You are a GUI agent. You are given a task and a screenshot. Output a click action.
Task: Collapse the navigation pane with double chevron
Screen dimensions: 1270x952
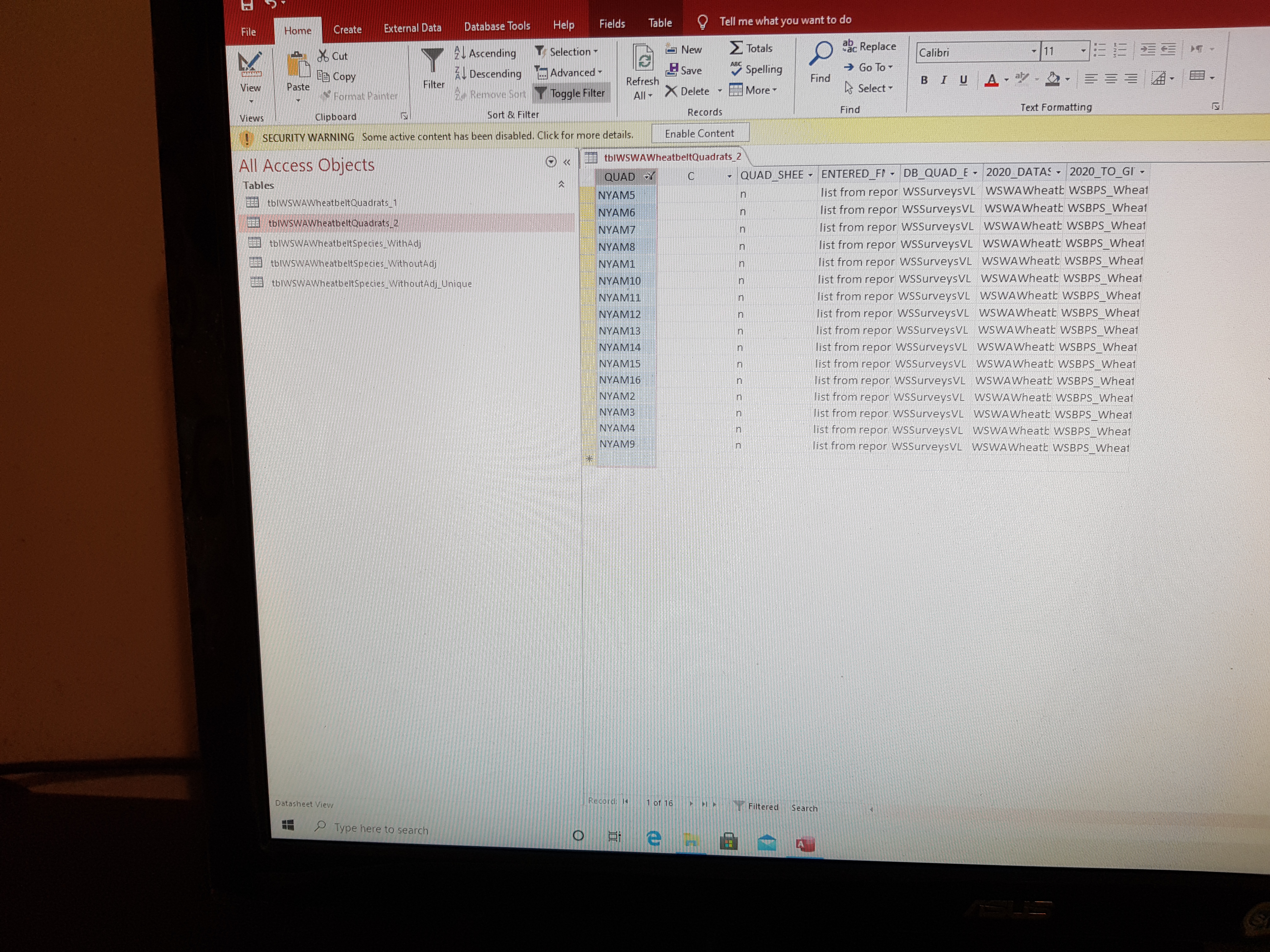click(x=567, y=162)
